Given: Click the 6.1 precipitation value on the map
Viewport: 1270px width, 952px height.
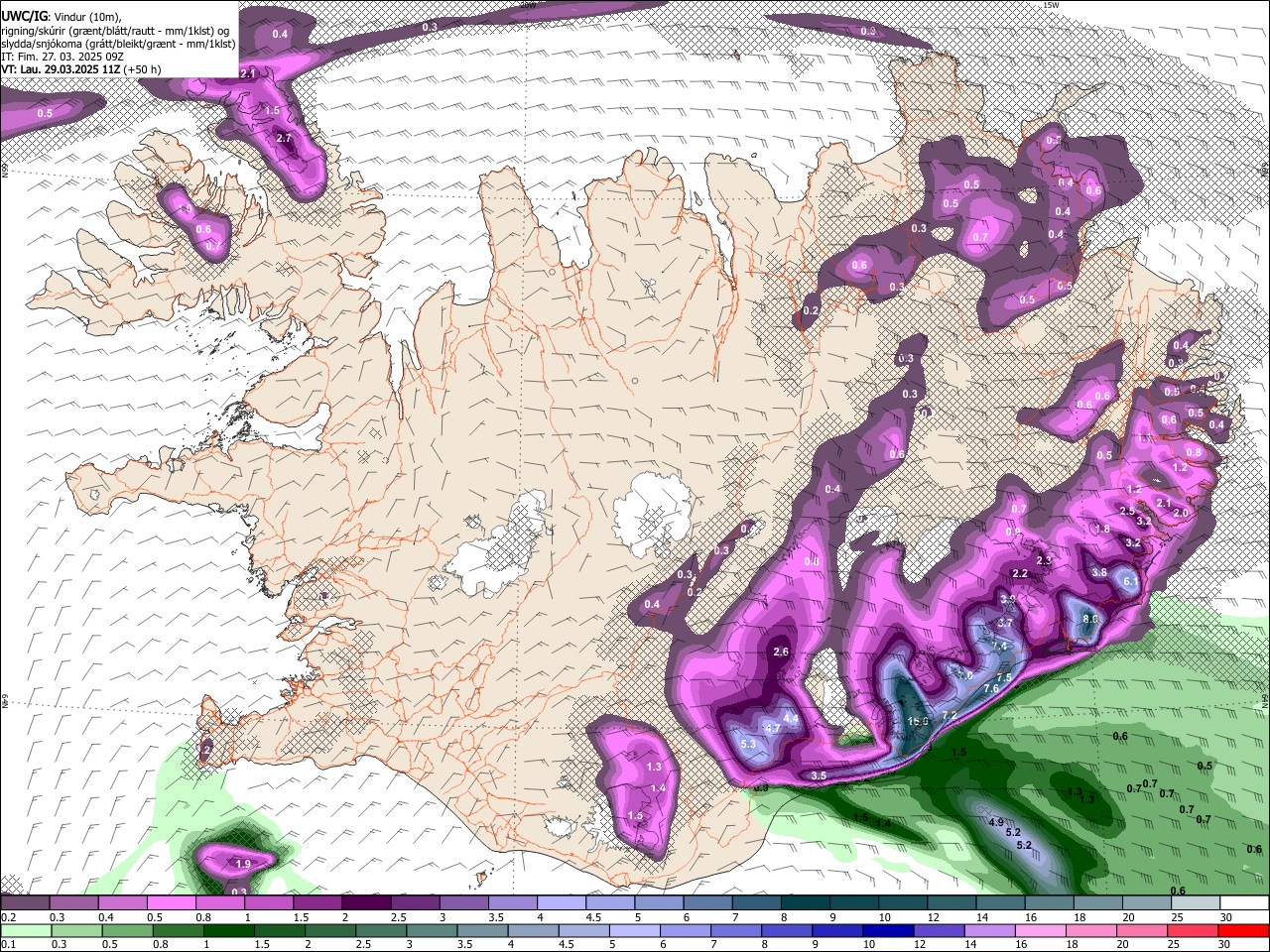Looking at the screenshot, I should coord(1129,581).
